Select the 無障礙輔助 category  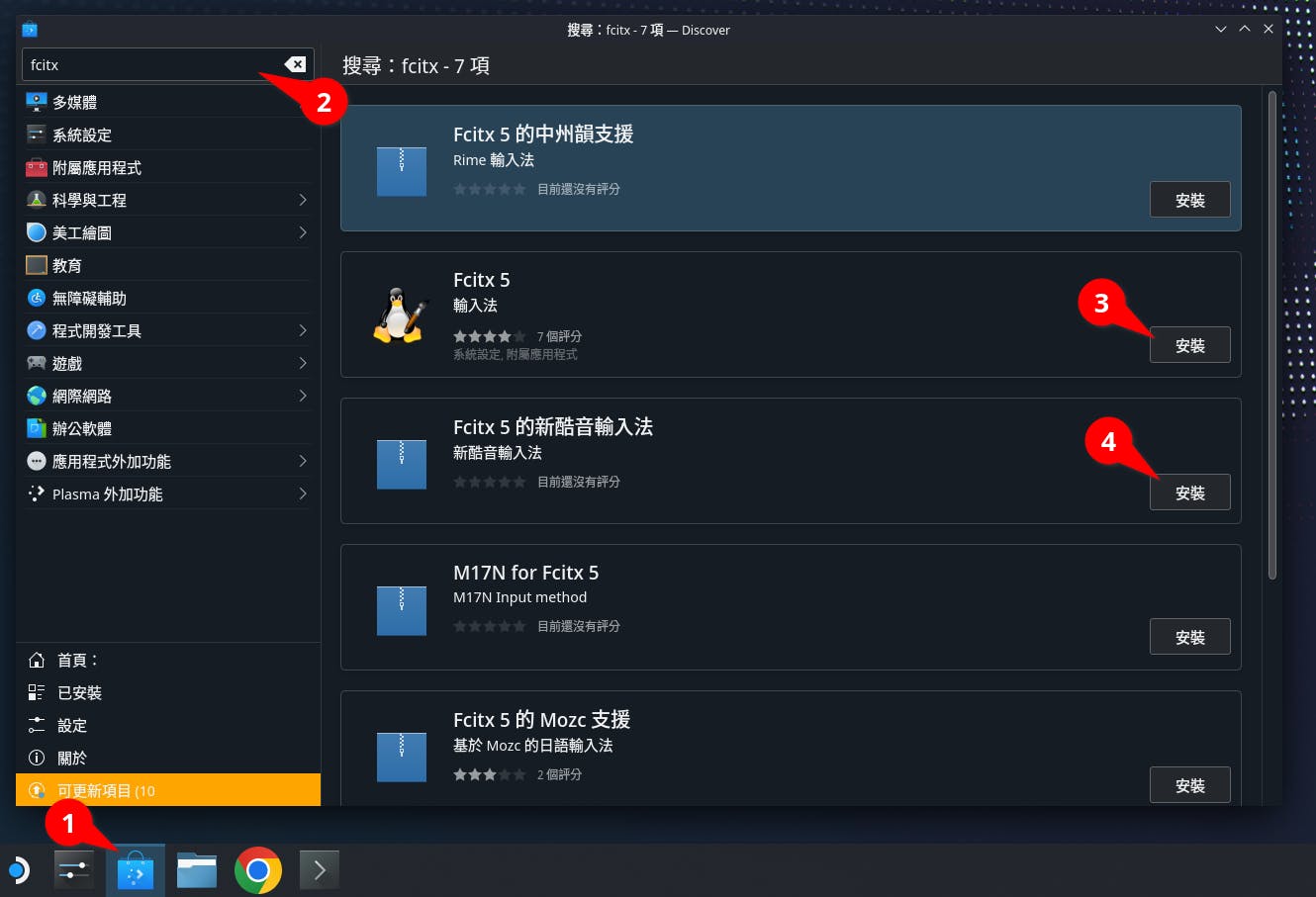(x=166, y=298)
